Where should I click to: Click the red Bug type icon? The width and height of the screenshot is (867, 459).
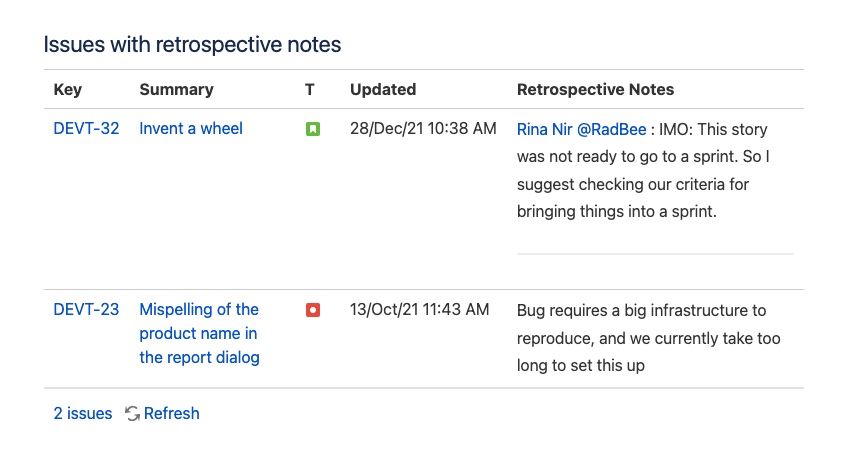pos(313,310)
